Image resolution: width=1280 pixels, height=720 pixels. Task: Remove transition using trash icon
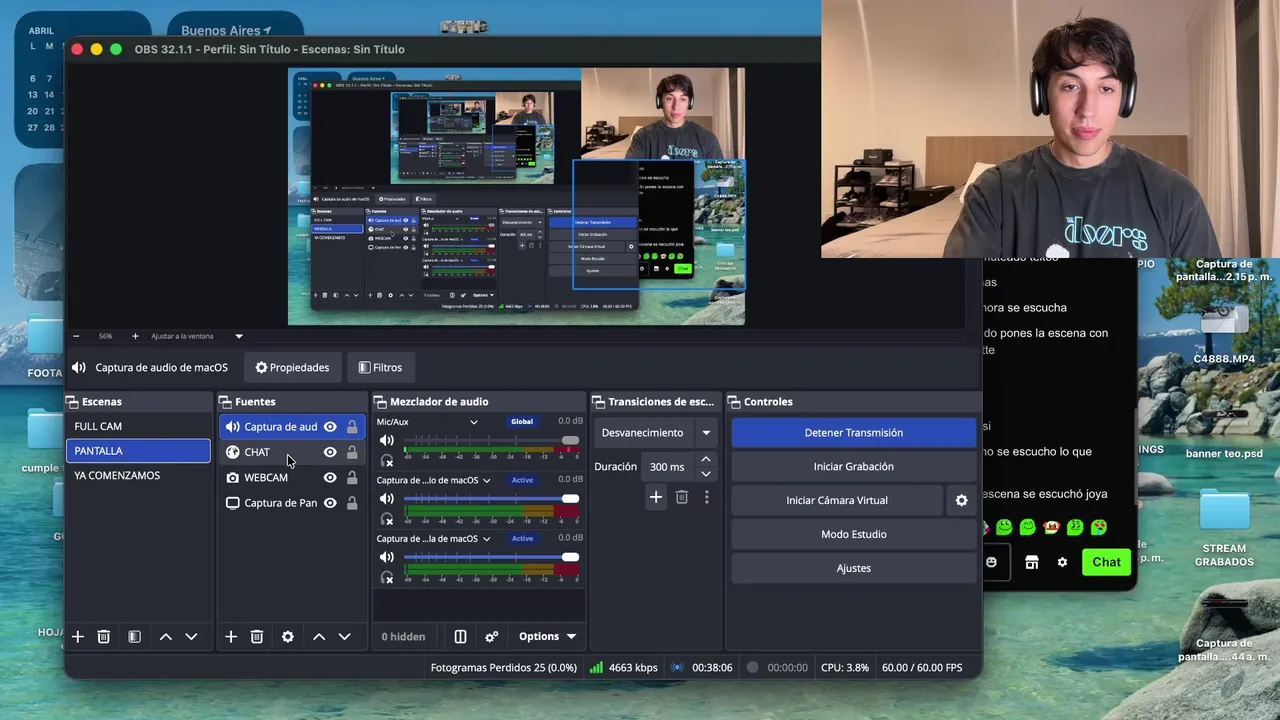pos(681,497)
